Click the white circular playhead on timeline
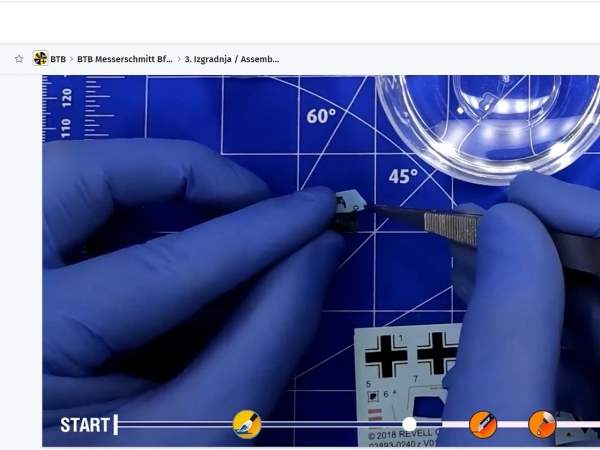Image resolution: width=600 pixels, height=450 pixels. point(409,424)
